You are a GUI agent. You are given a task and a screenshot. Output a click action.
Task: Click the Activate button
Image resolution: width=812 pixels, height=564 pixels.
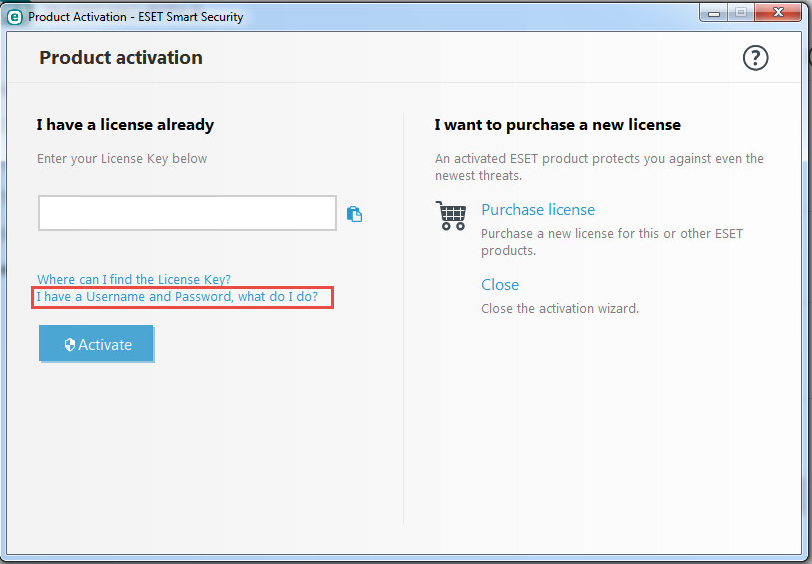point(96,343)
